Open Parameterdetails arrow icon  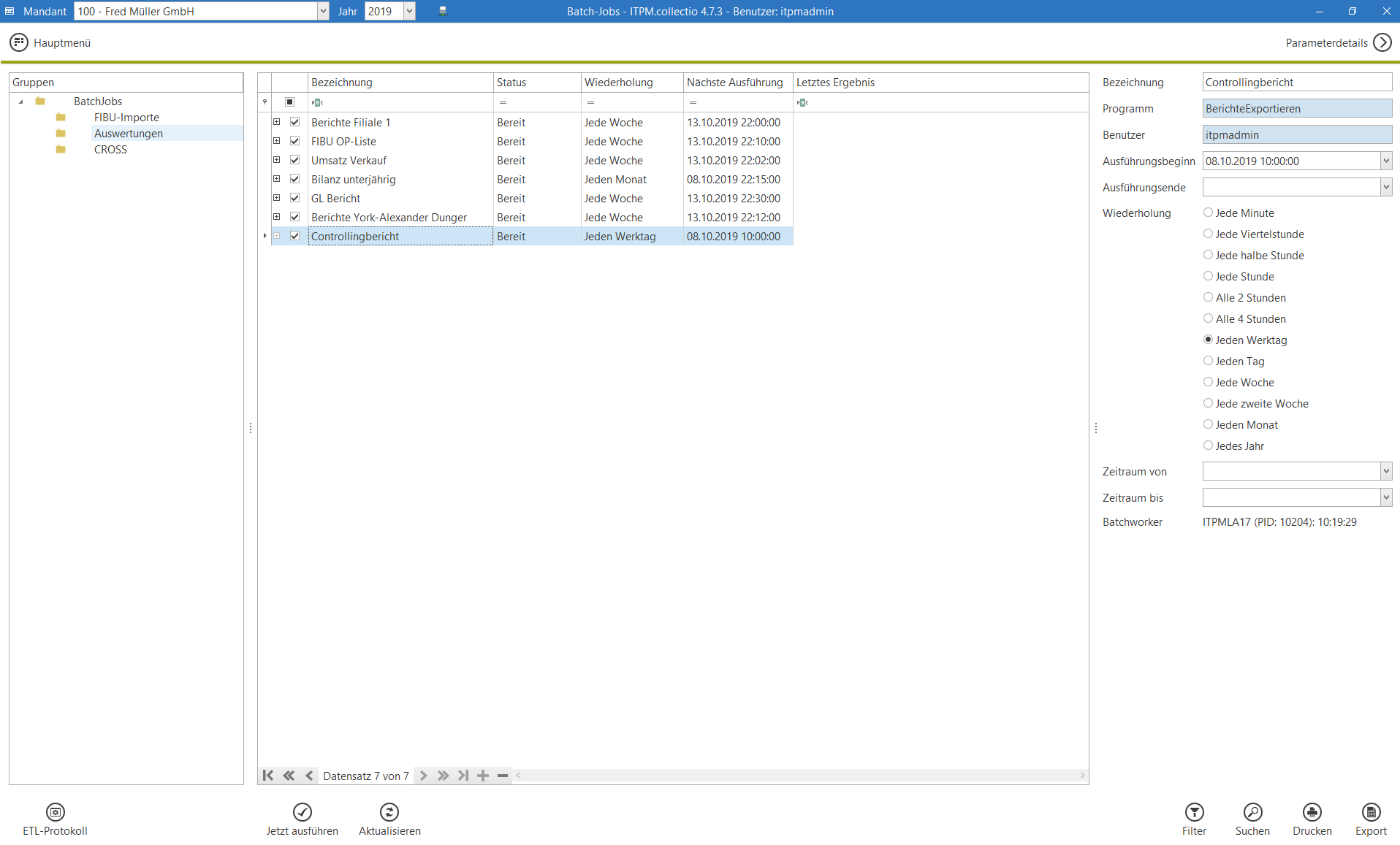(x=1382, y=42)
